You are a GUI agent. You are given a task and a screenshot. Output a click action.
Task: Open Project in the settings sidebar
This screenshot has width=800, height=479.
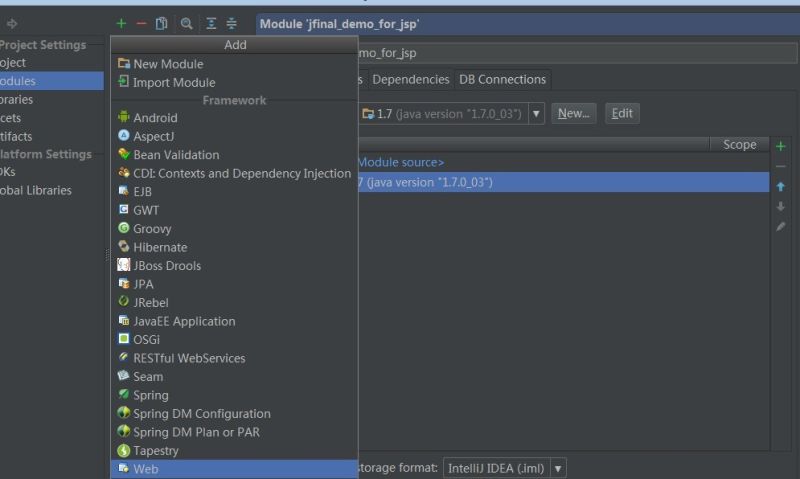52,63
